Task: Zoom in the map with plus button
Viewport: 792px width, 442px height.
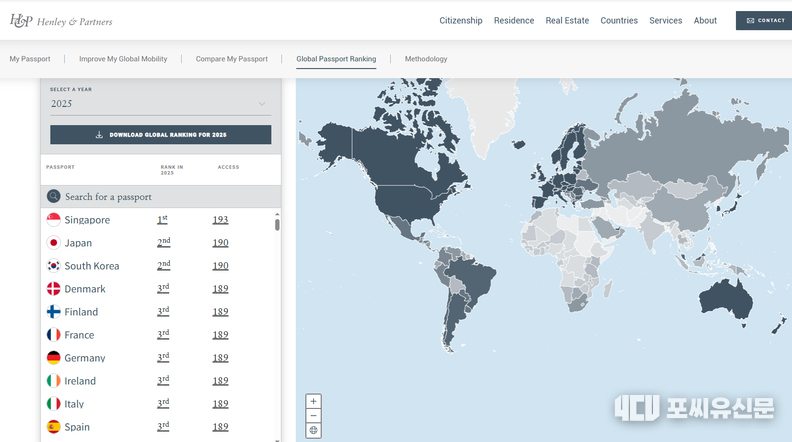Action: tap(313, 402)
